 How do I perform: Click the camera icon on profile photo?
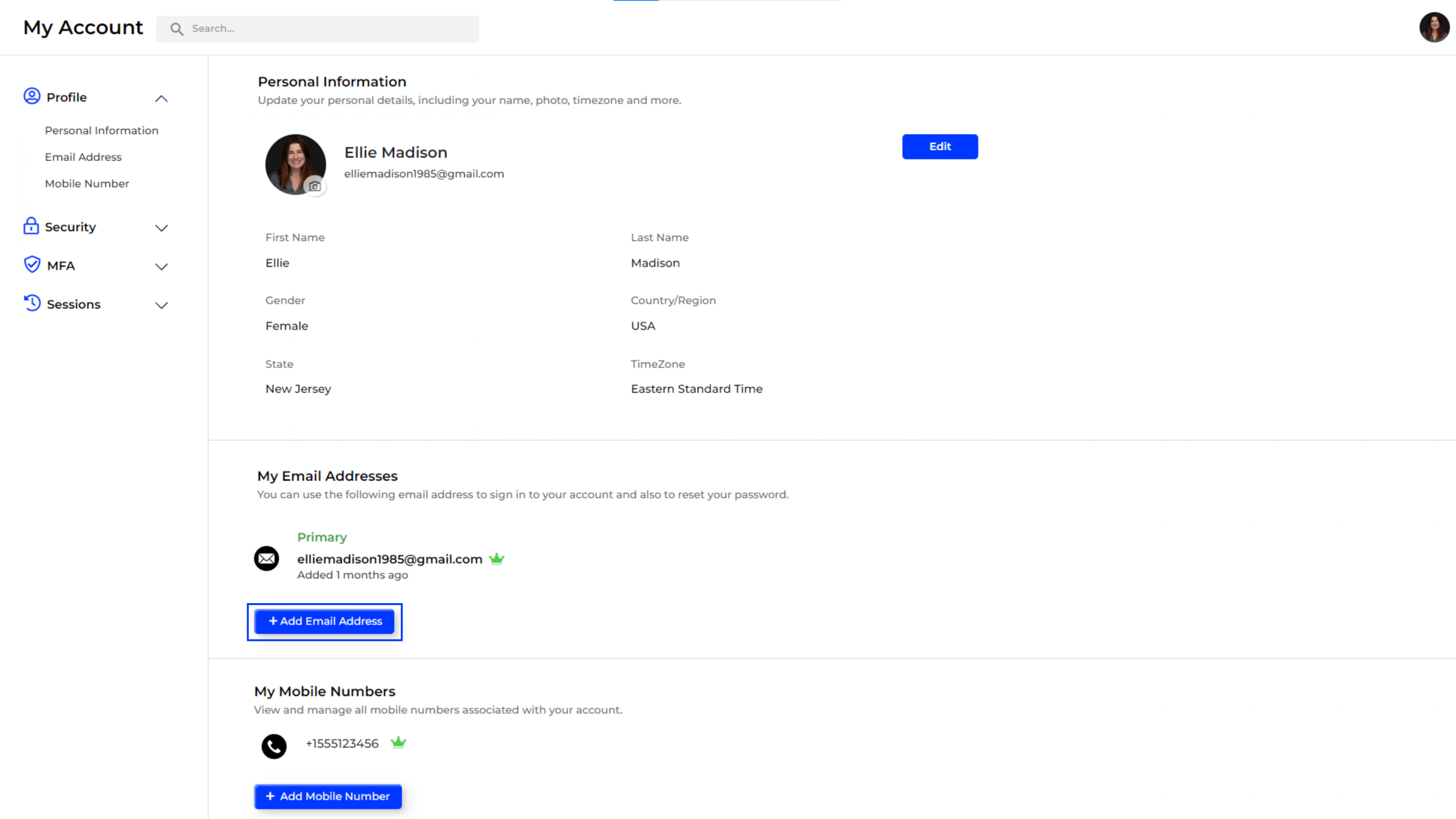pos(315,186)
